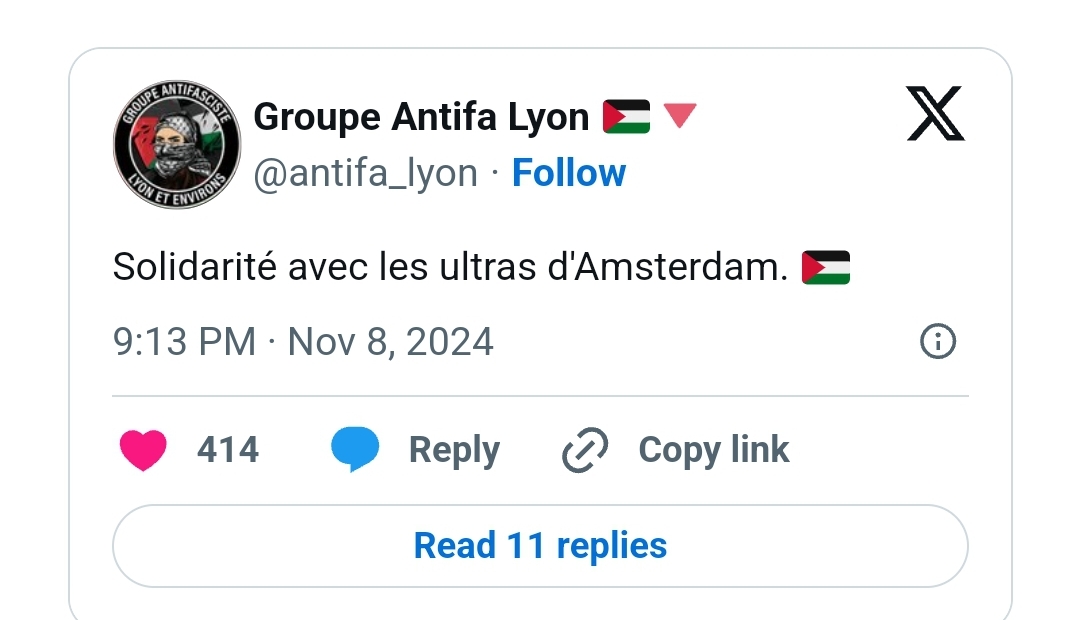
Task: Click the pink heart like icon
Action: (143, 450)
